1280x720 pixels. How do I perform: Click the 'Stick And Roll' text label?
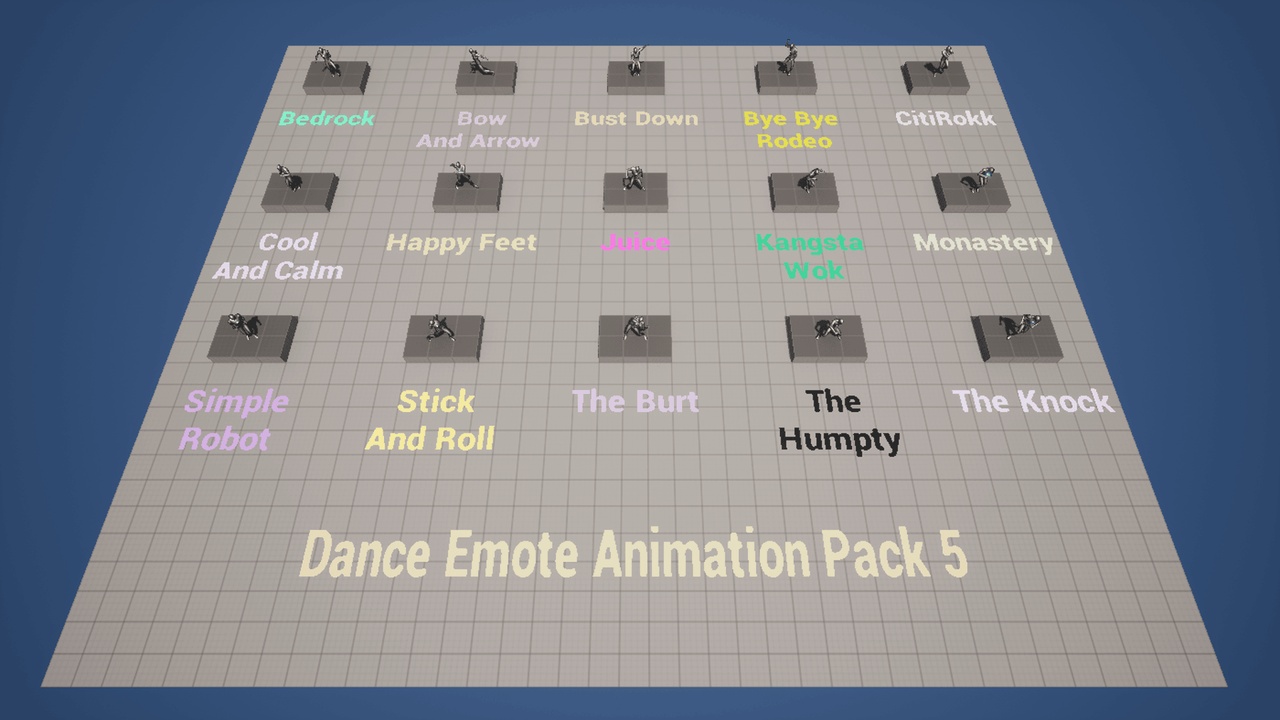tap(430, 420)
